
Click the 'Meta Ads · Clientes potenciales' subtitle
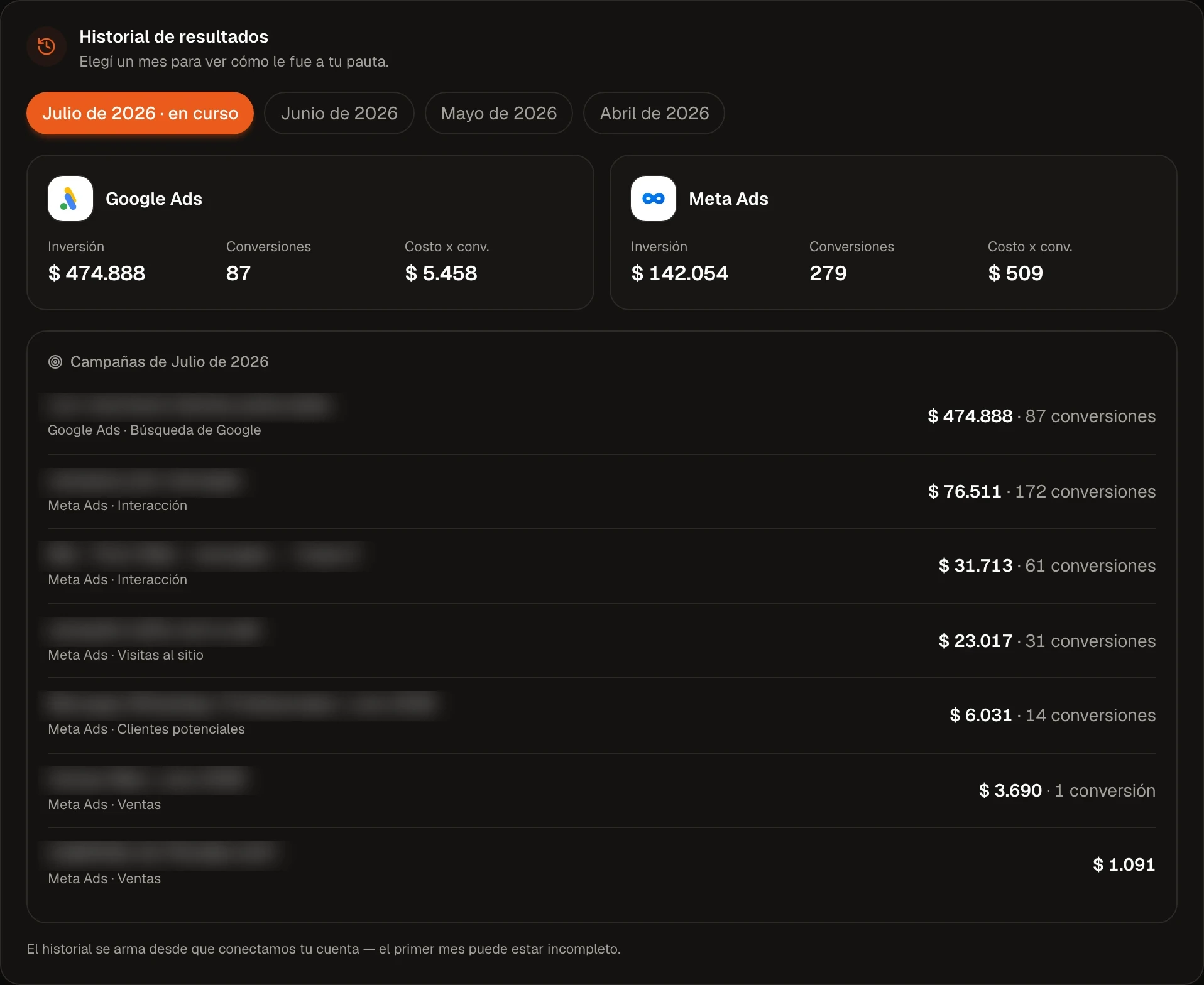point(146,729)
